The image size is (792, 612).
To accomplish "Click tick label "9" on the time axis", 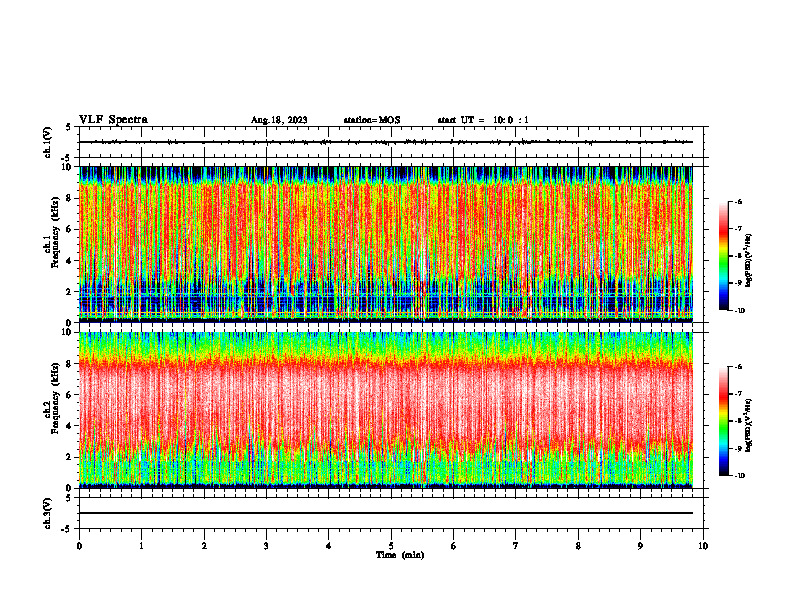I will (640, 546).
